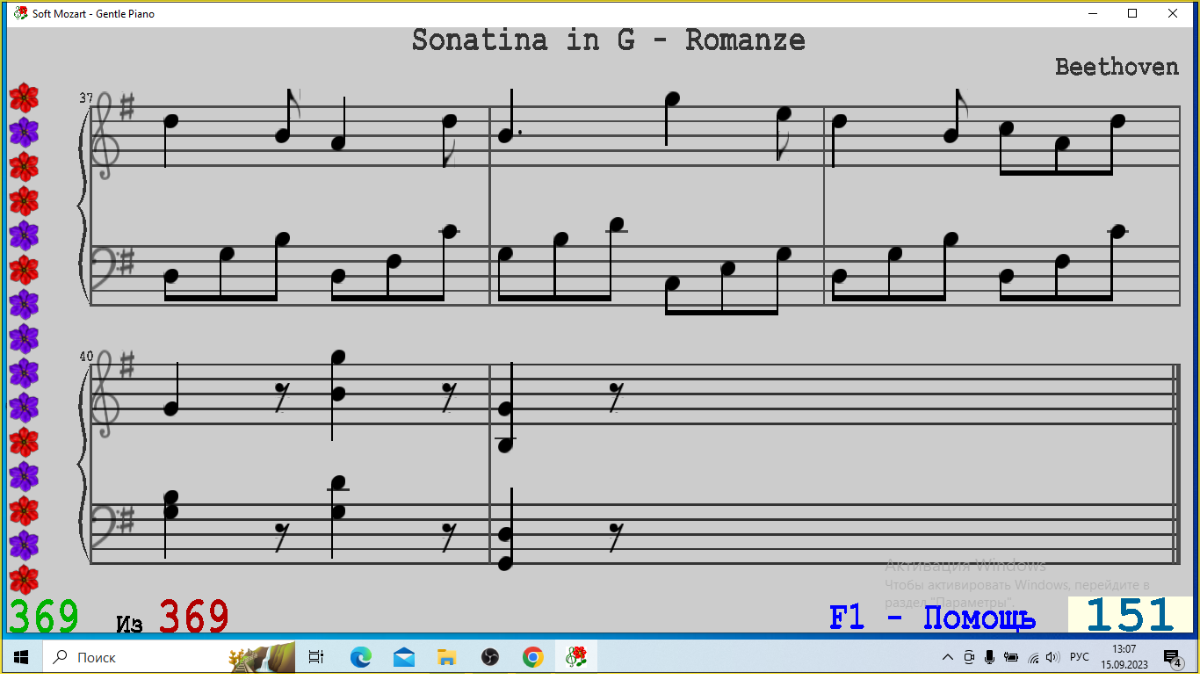This screenshot has height=674, width=1200.
Task: Click measure number 37
Action: pos(86,98)
